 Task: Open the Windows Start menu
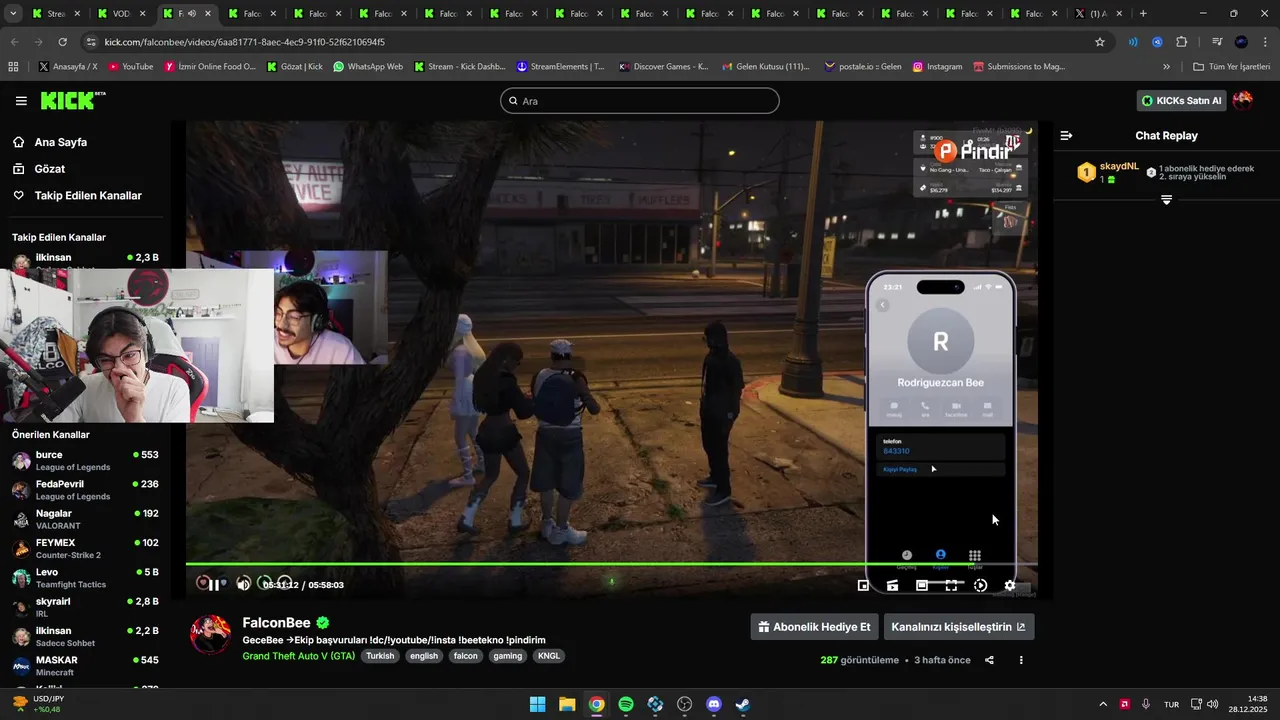[x=537, y=704]
